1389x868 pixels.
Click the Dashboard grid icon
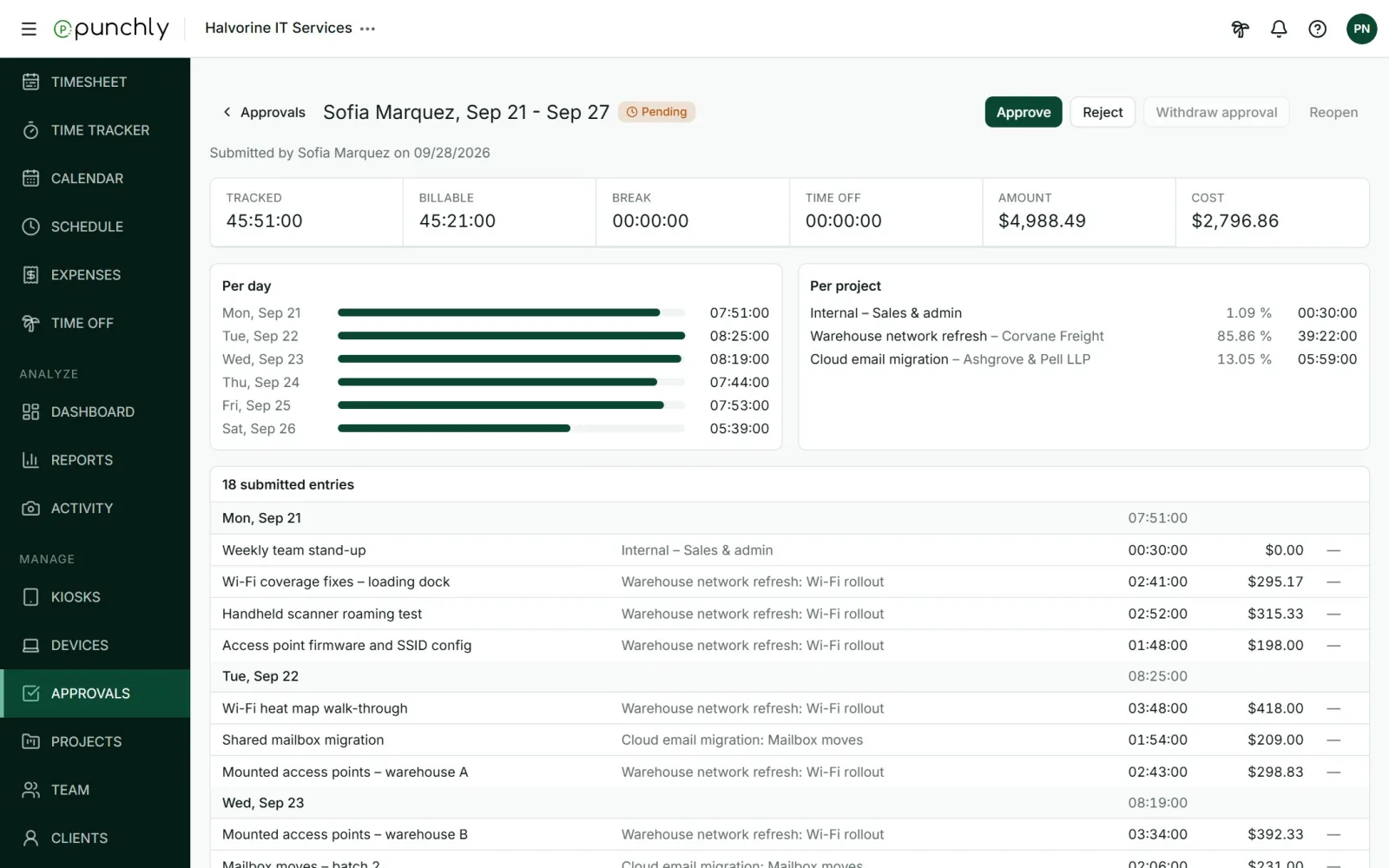pyautogui.click(x=30, y=412)
